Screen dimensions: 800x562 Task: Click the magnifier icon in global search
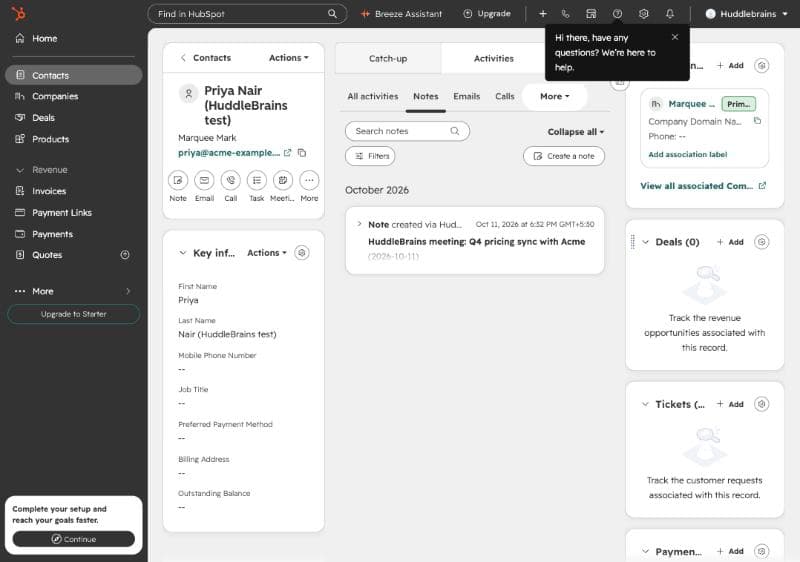pos(332,14)
